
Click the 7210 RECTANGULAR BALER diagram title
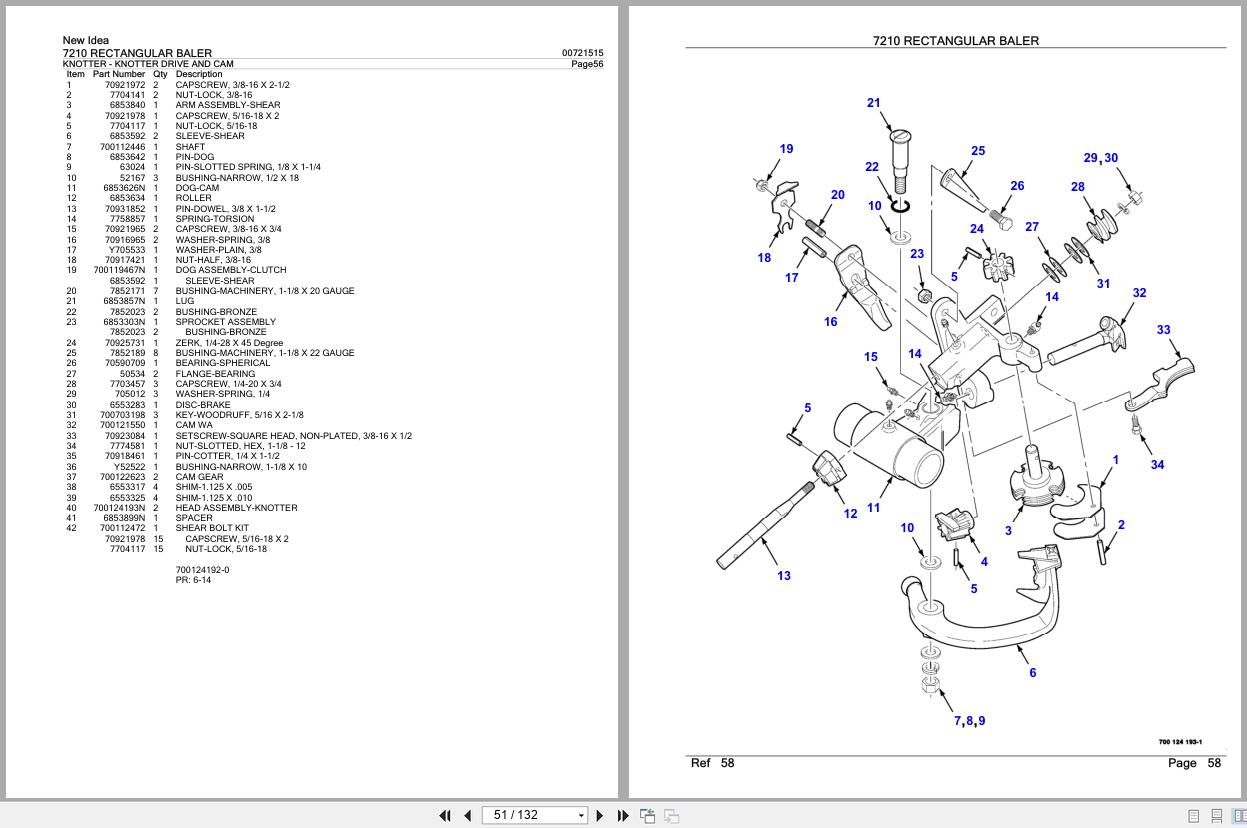(x=956, y=41)
